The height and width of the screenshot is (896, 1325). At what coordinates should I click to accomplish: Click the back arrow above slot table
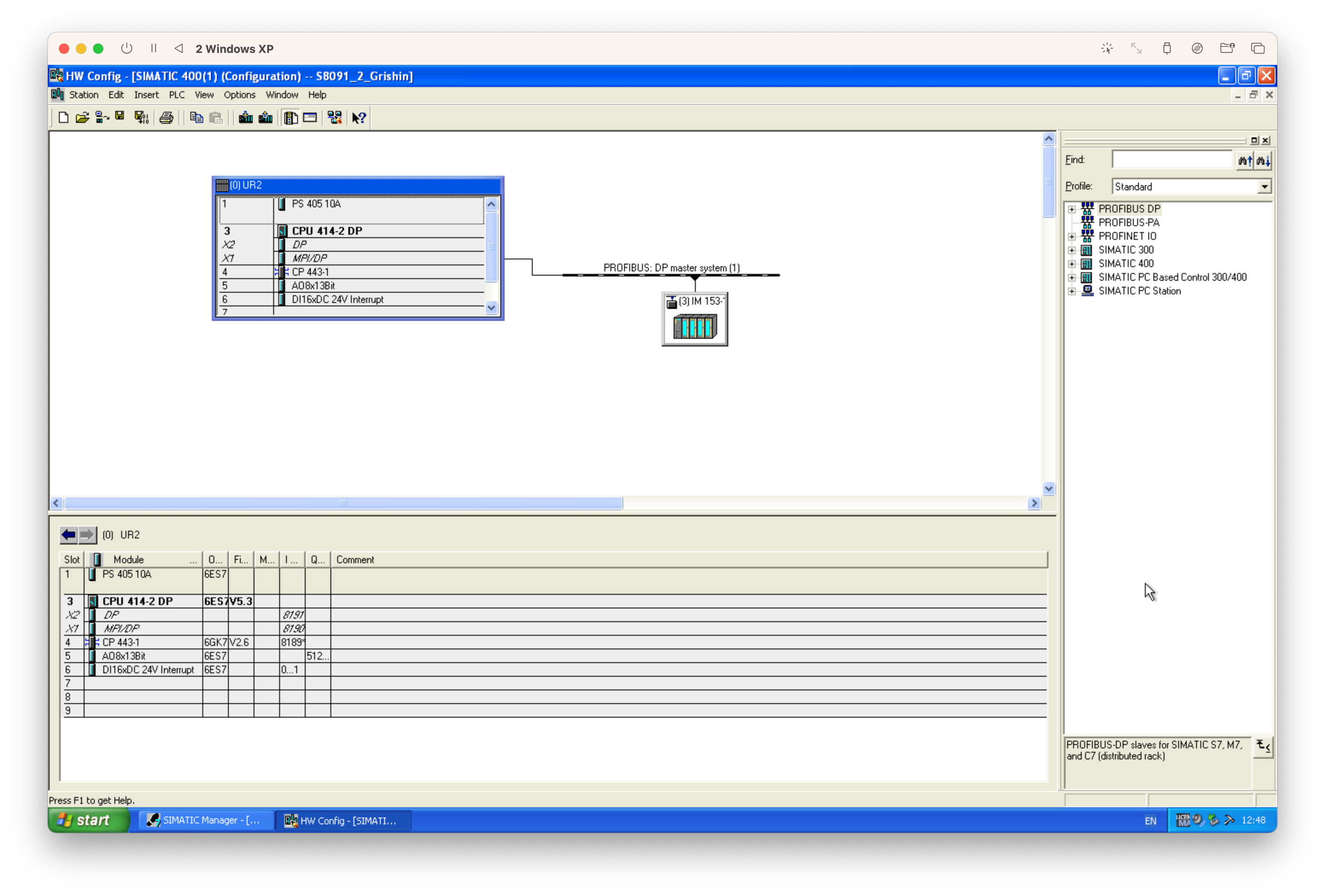tap(69, 535)
